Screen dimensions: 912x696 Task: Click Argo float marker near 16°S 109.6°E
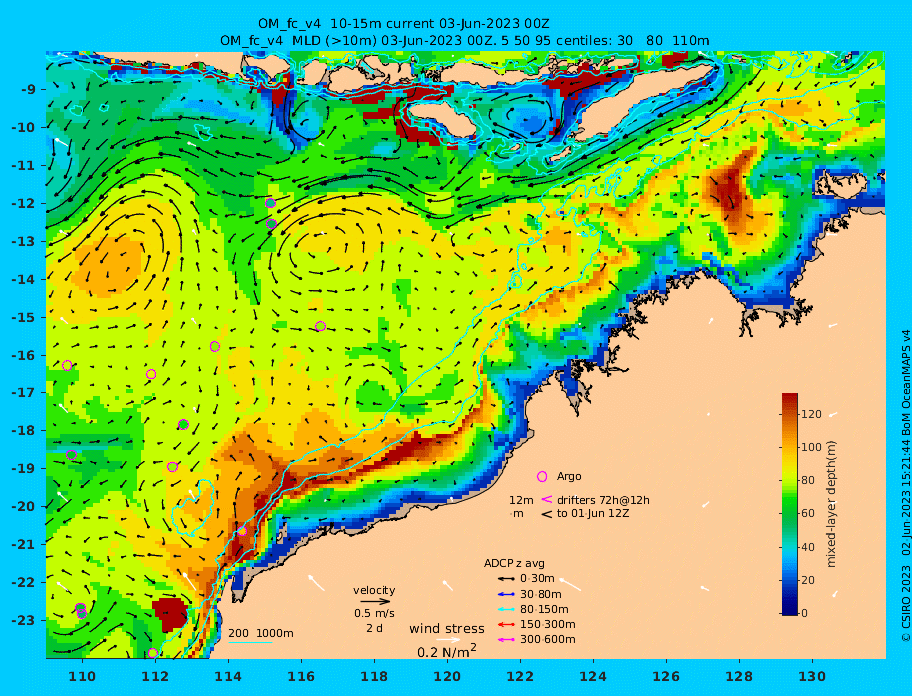(67, 366)
